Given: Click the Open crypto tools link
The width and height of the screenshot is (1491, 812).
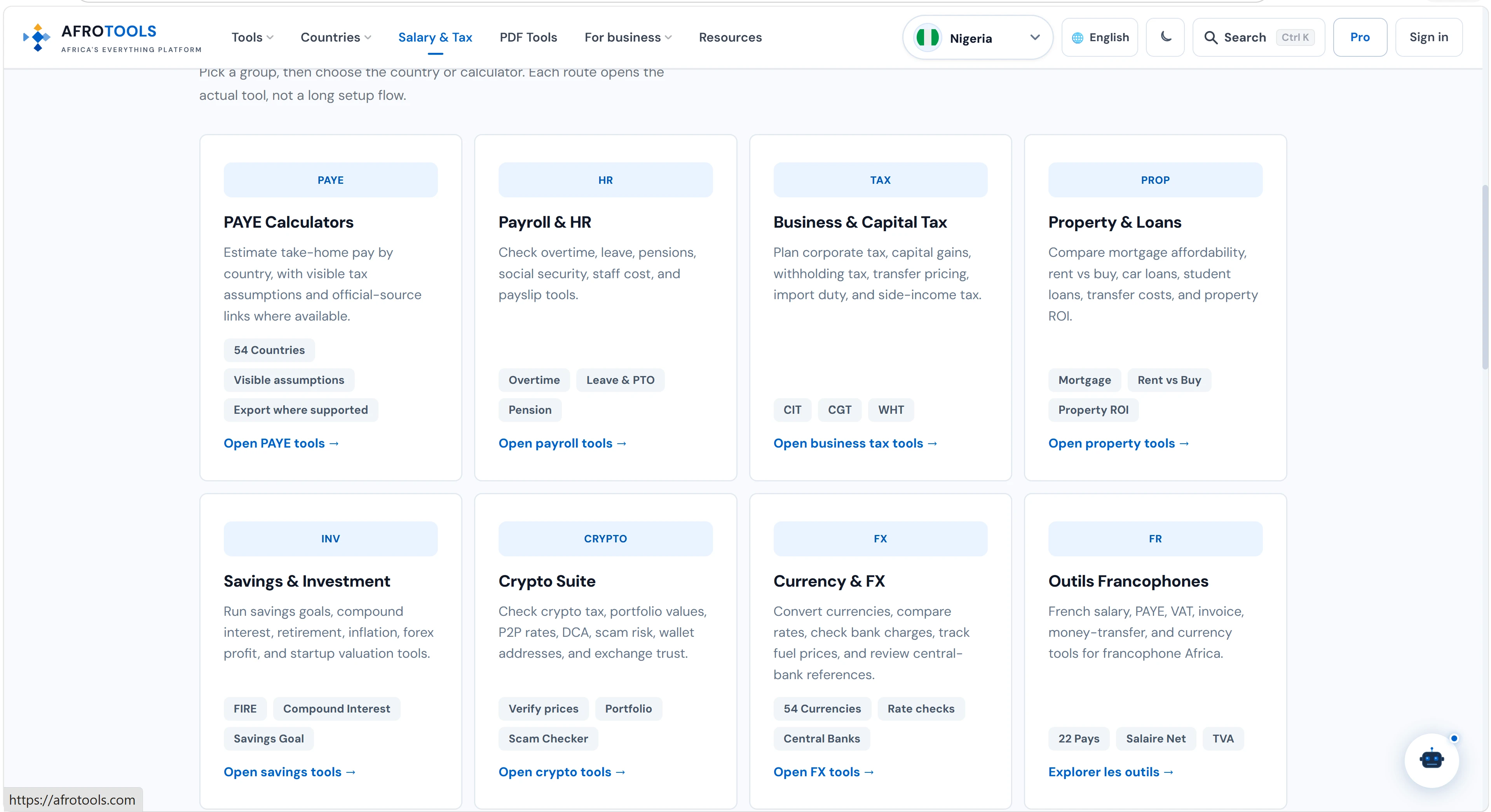Looking at the screenshot, I should (x=562, y=772).
